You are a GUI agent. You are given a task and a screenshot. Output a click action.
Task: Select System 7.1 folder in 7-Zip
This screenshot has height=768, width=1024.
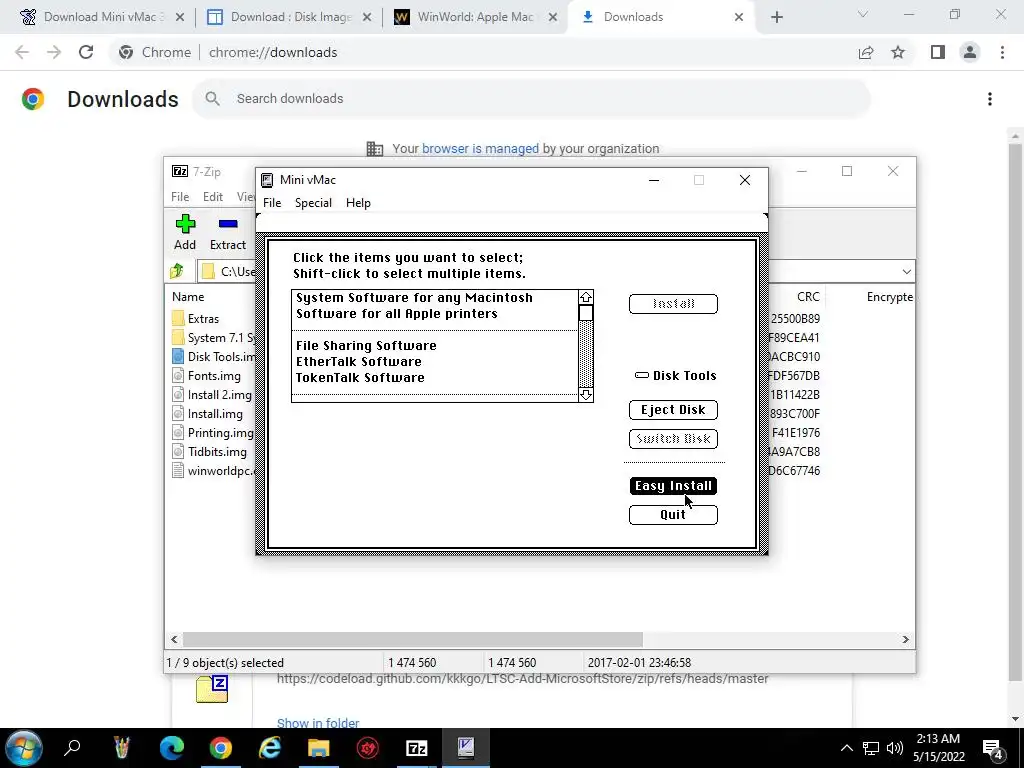[x=216, y=338]
